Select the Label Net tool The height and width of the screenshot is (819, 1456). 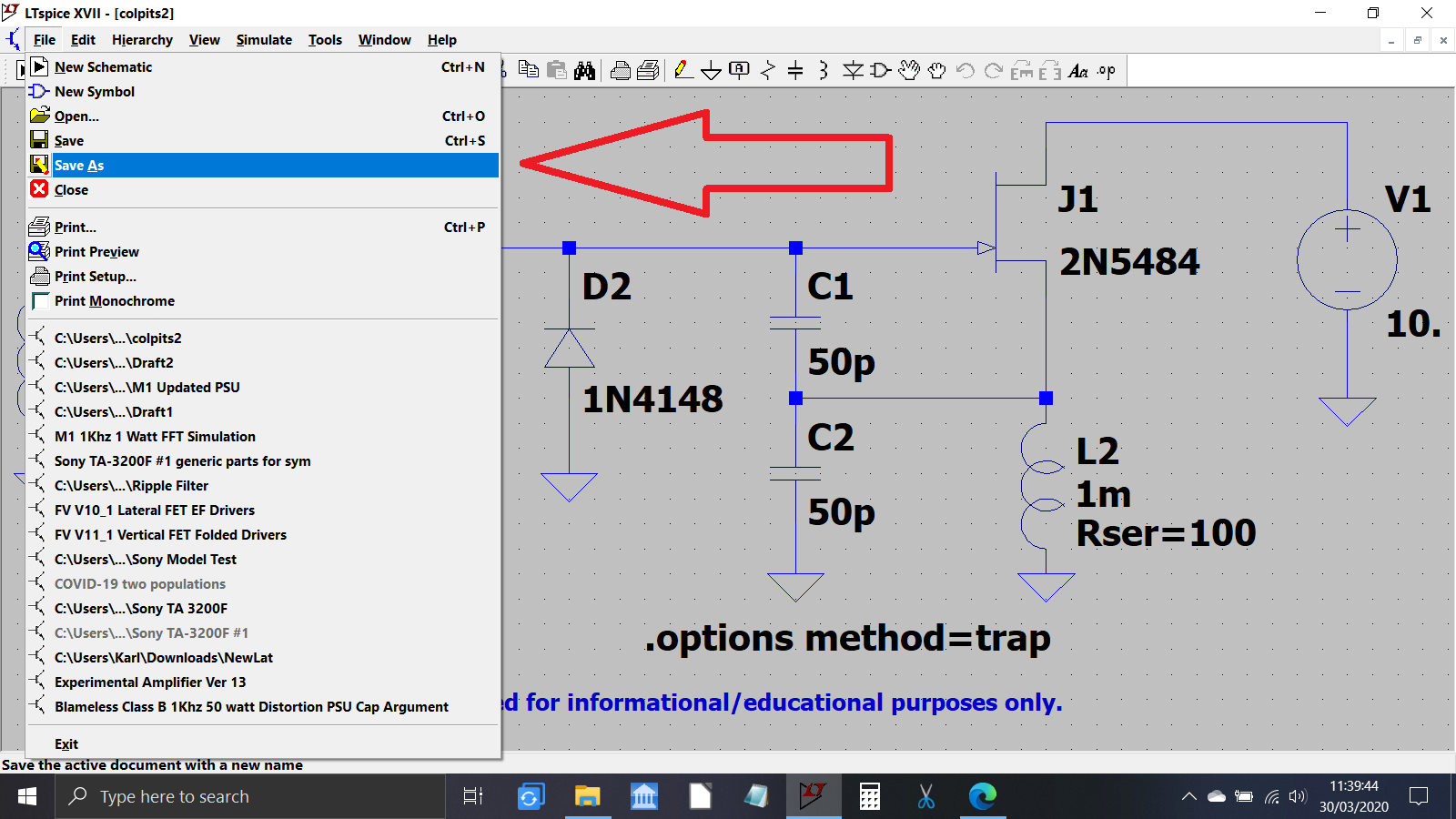click(x=739, y=70)
